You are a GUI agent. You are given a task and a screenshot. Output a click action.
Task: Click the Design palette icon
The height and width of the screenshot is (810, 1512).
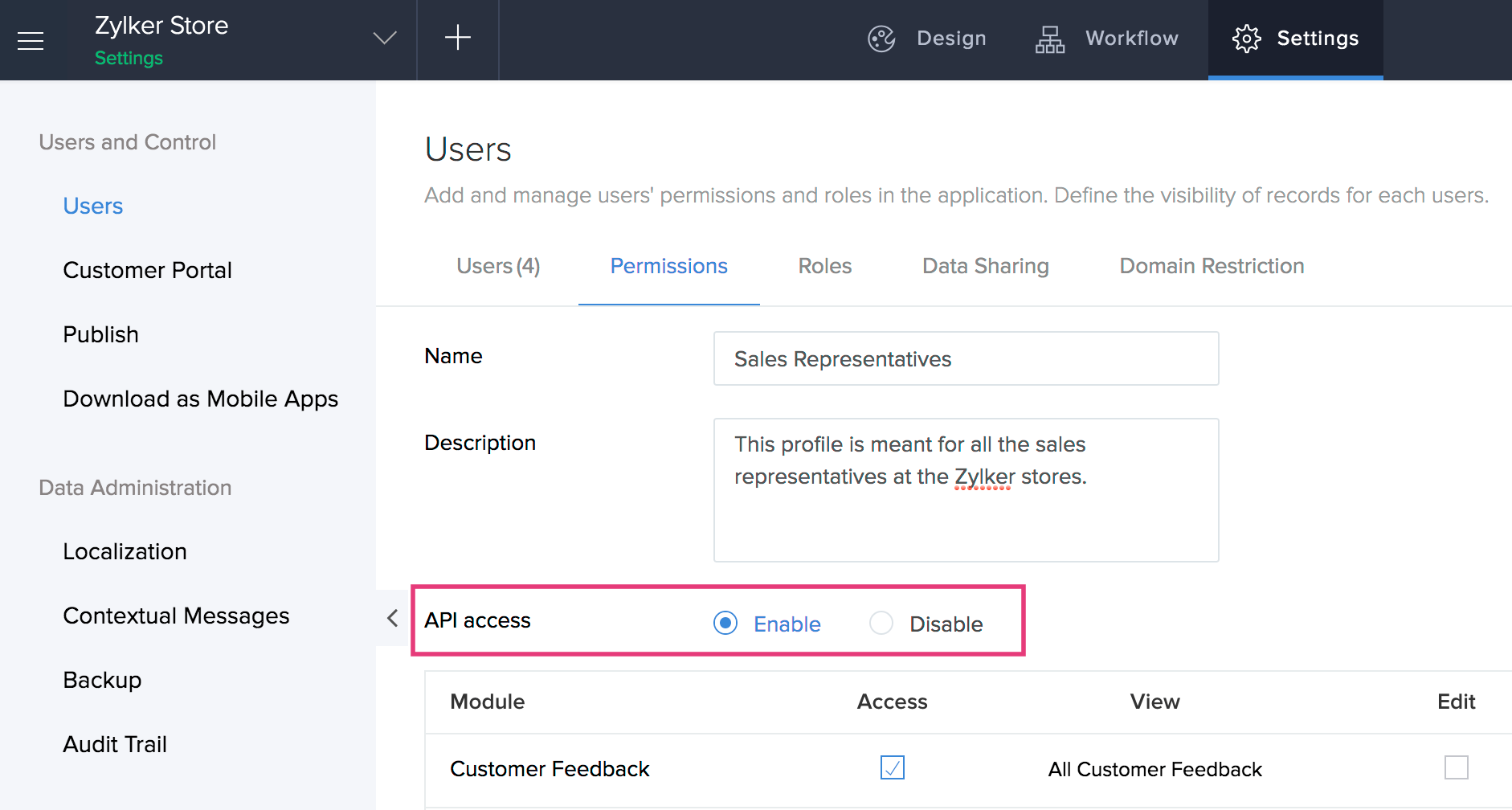(x=881, y=39)
